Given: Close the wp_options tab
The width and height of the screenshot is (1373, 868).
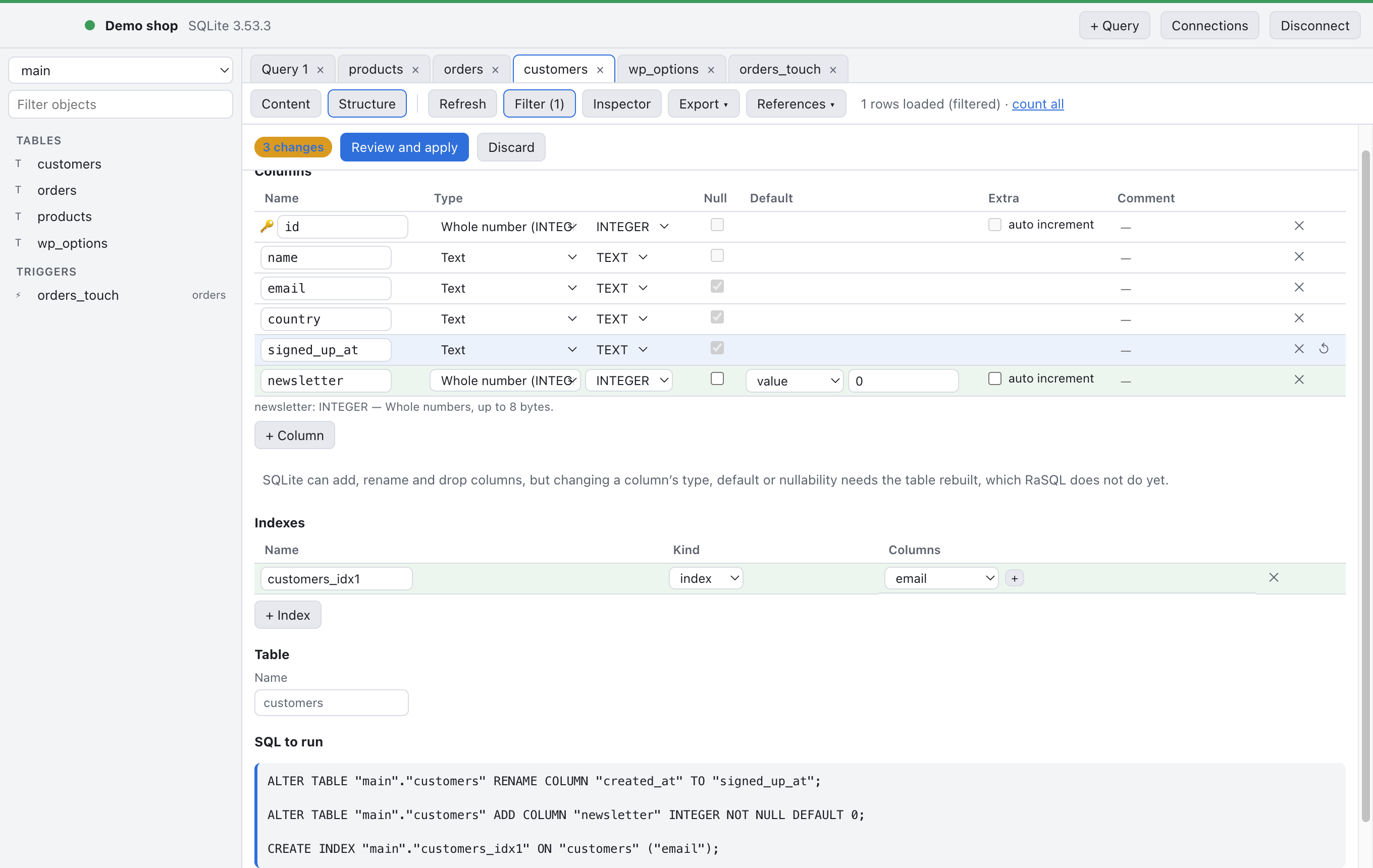Looking at the screenshot, I should pyautogui.click(x=711, y=70).
